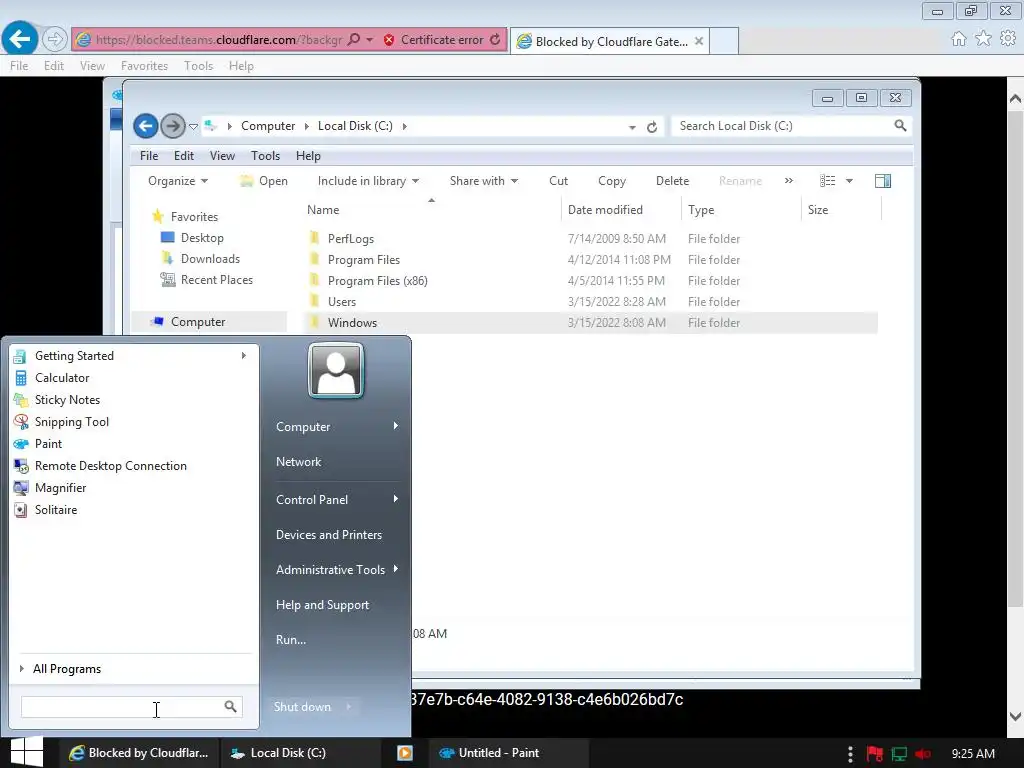Image resolution: width=1024 pixels, height=768 pixels.
Task: Select the Program Files (x86) folder
Action: coord(377,281)
